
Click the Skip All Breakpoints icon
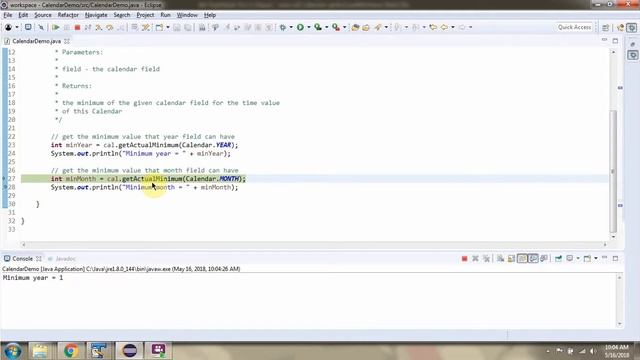[41, 27]
